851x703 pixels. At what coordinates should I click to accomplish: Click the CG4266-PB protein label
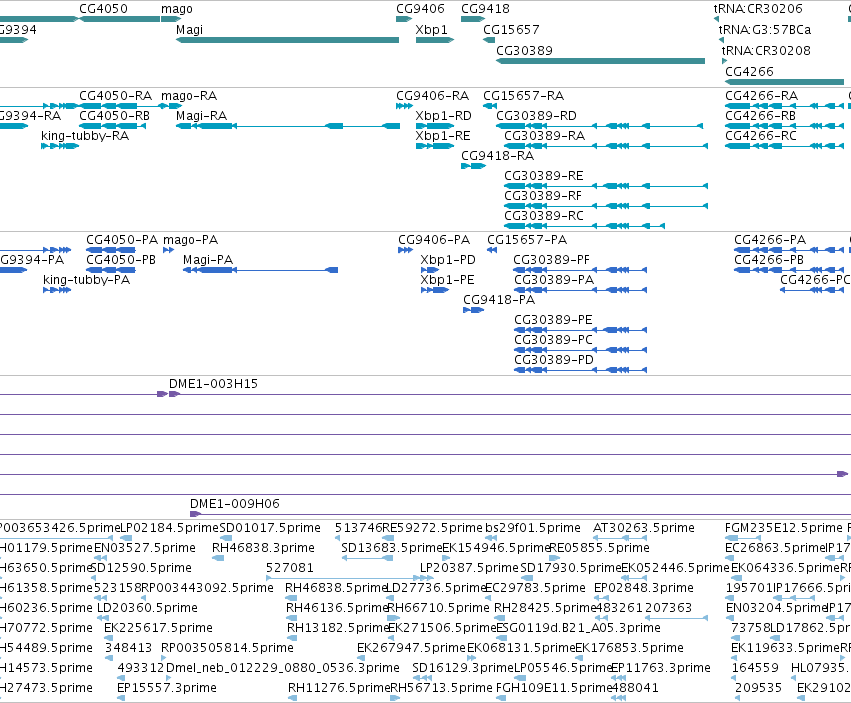point(769,260)
